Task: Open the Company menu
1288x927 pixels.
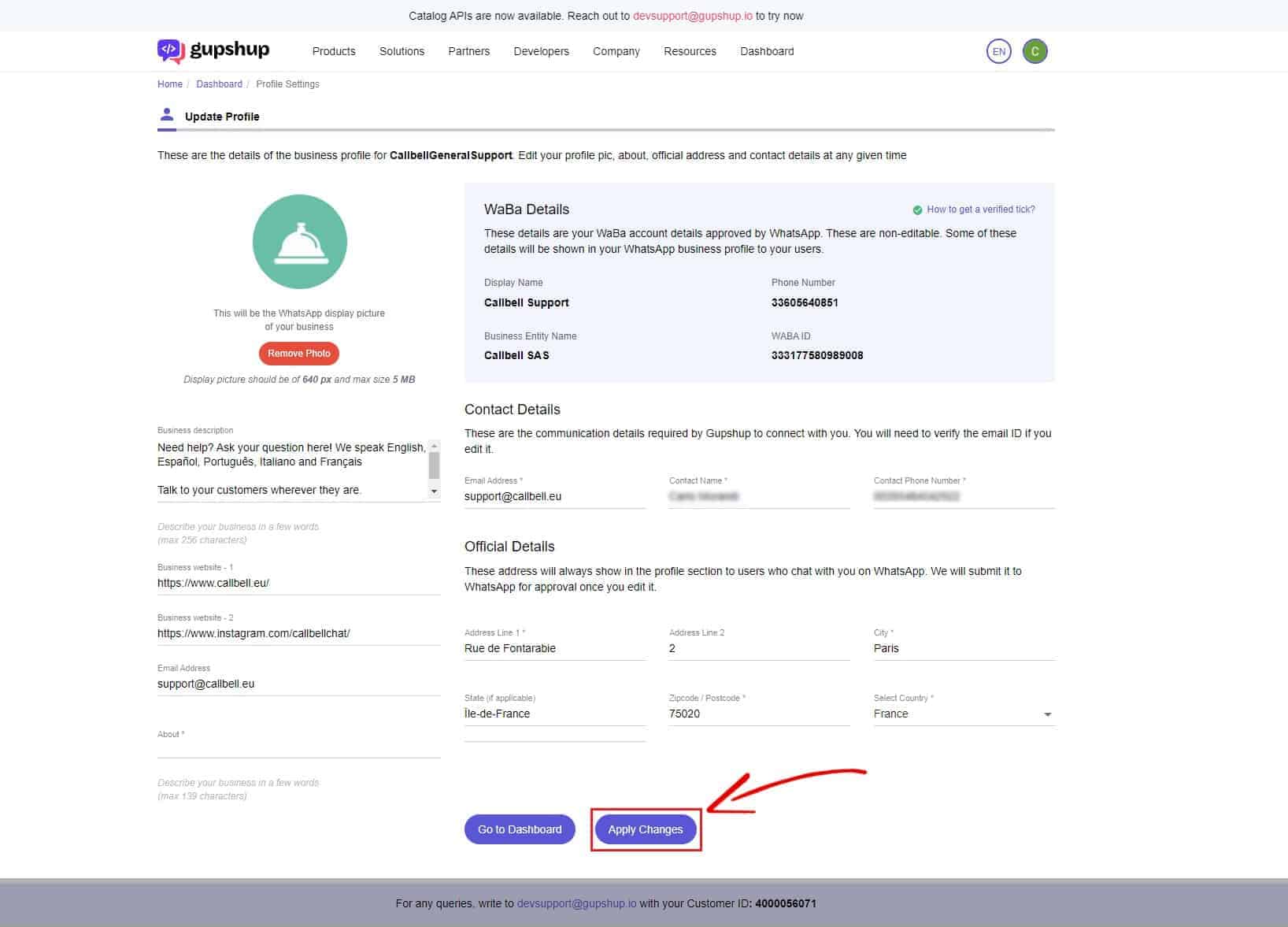Action: 616,51
